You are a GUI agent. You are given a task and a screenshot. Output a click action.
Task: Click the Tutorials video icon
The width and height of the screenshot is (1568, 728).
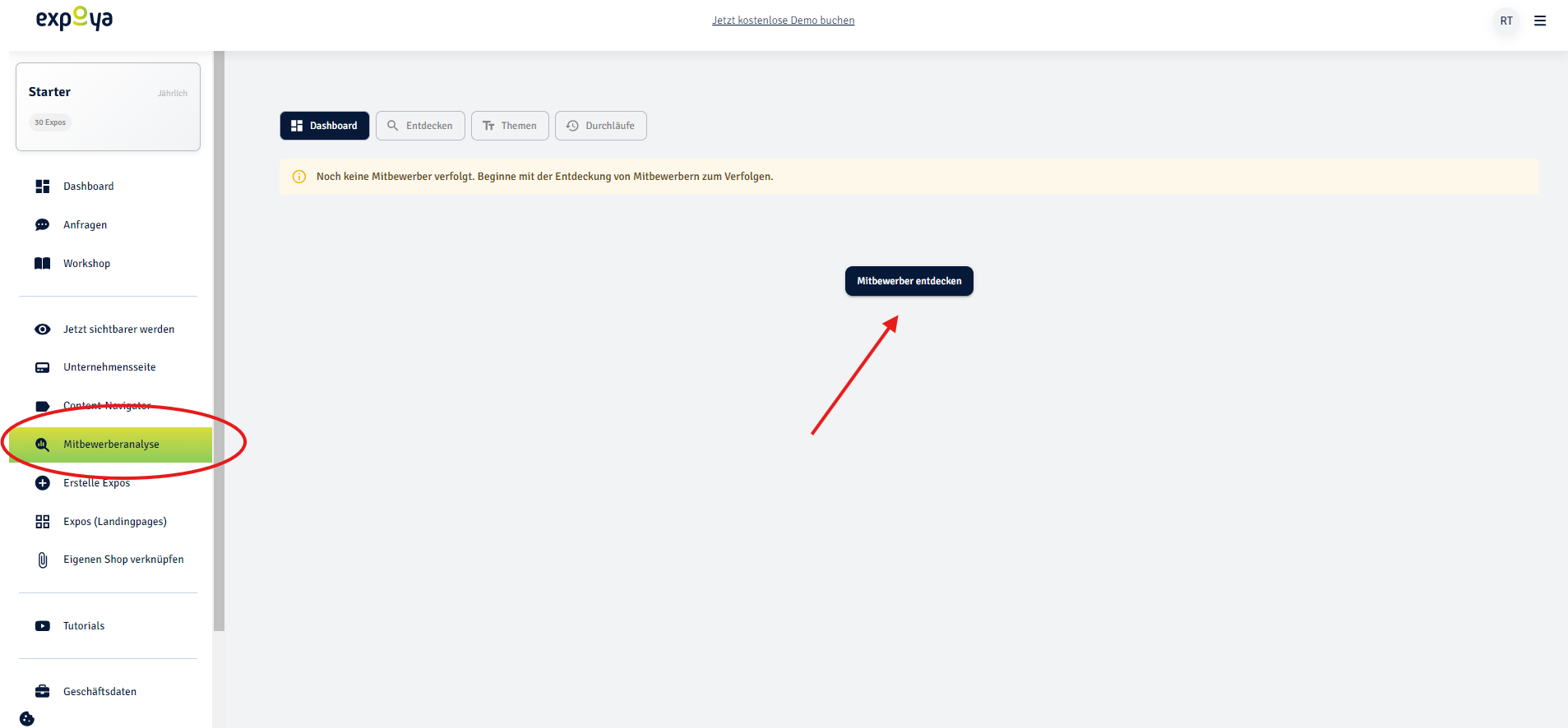tap(43, 626)
